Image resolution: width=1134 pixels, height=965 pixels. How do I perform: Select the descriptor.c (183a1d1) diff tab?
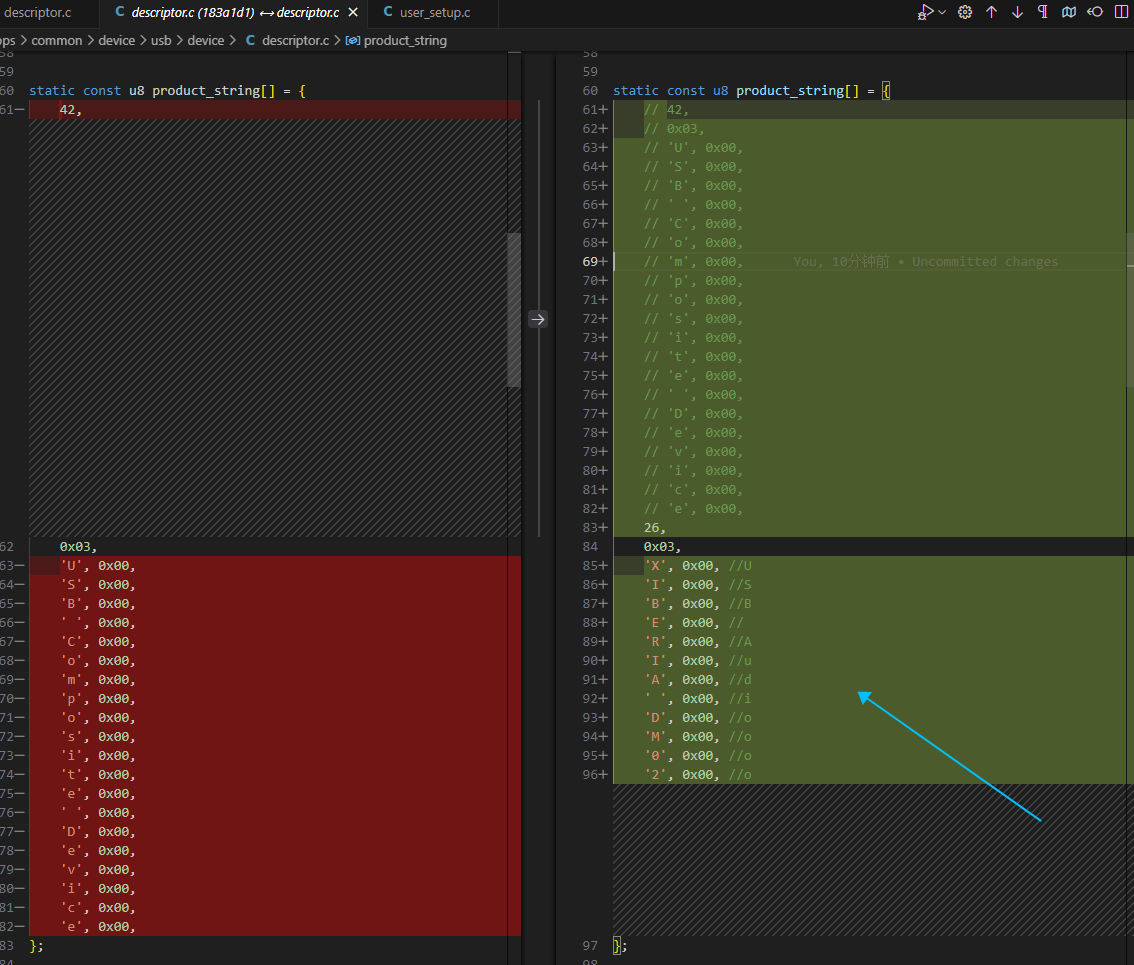pyautogui.click(x=235, y=12)
